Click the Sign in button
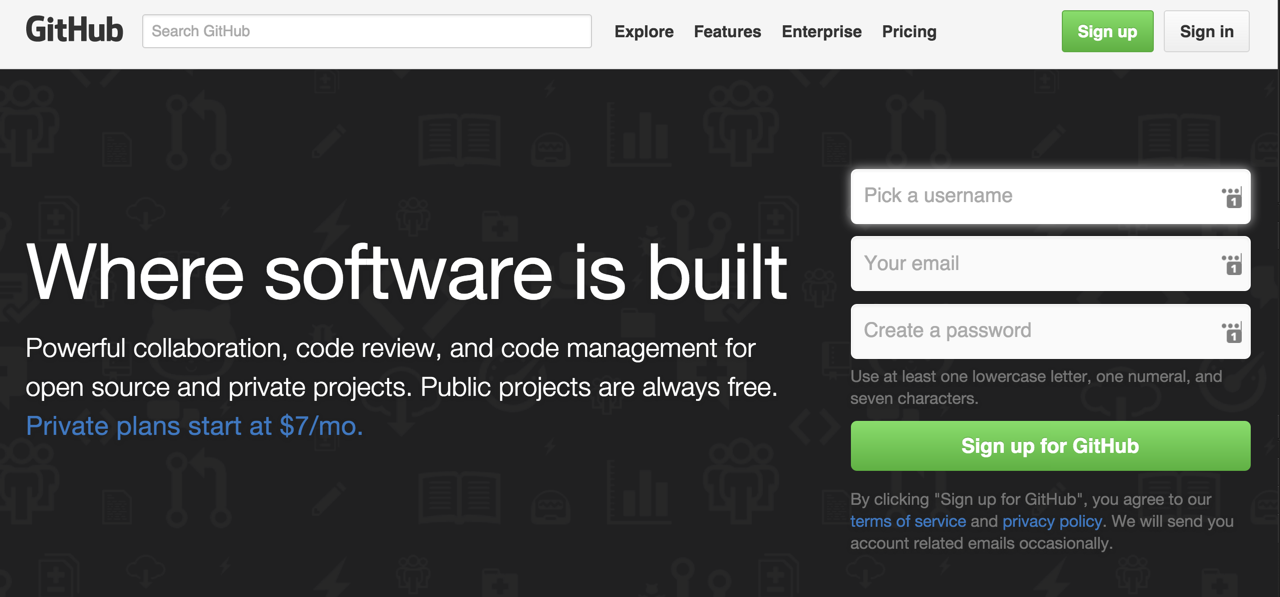The image size is (1280, 597). (x=1206, y=31)
